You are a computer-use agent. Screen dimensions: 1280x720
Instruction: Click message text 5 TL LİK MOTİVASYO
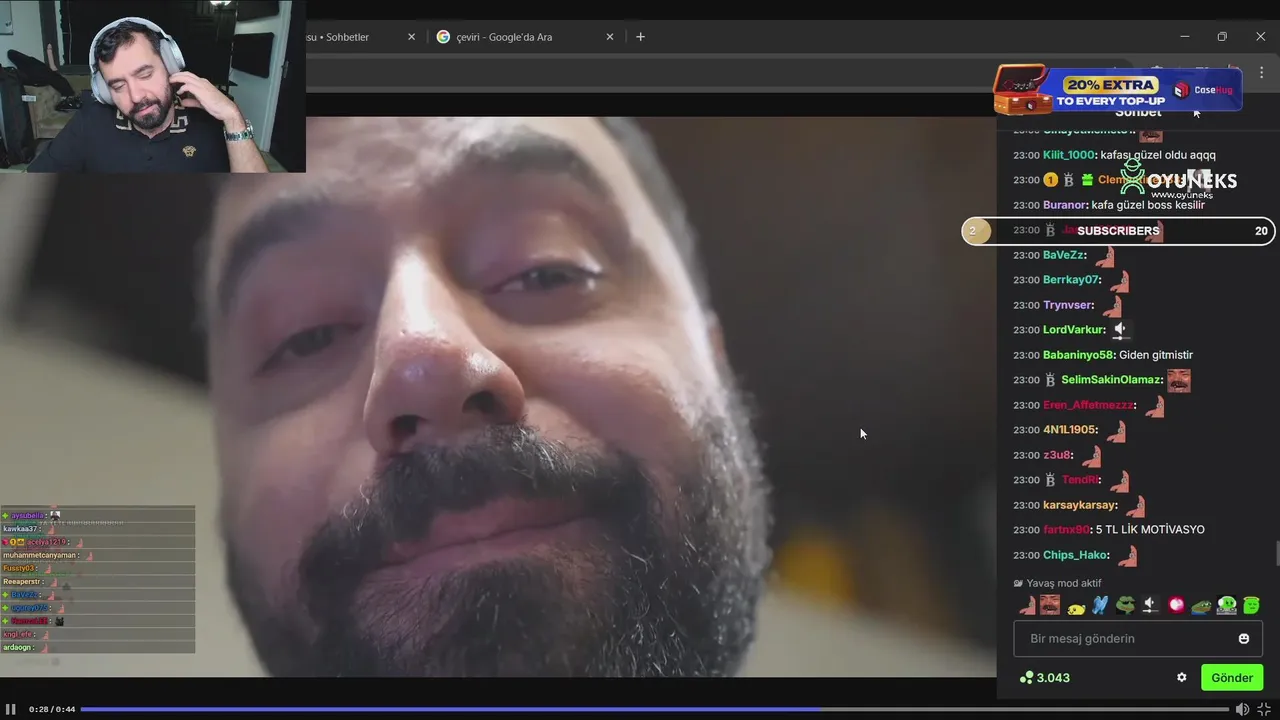1150,530
